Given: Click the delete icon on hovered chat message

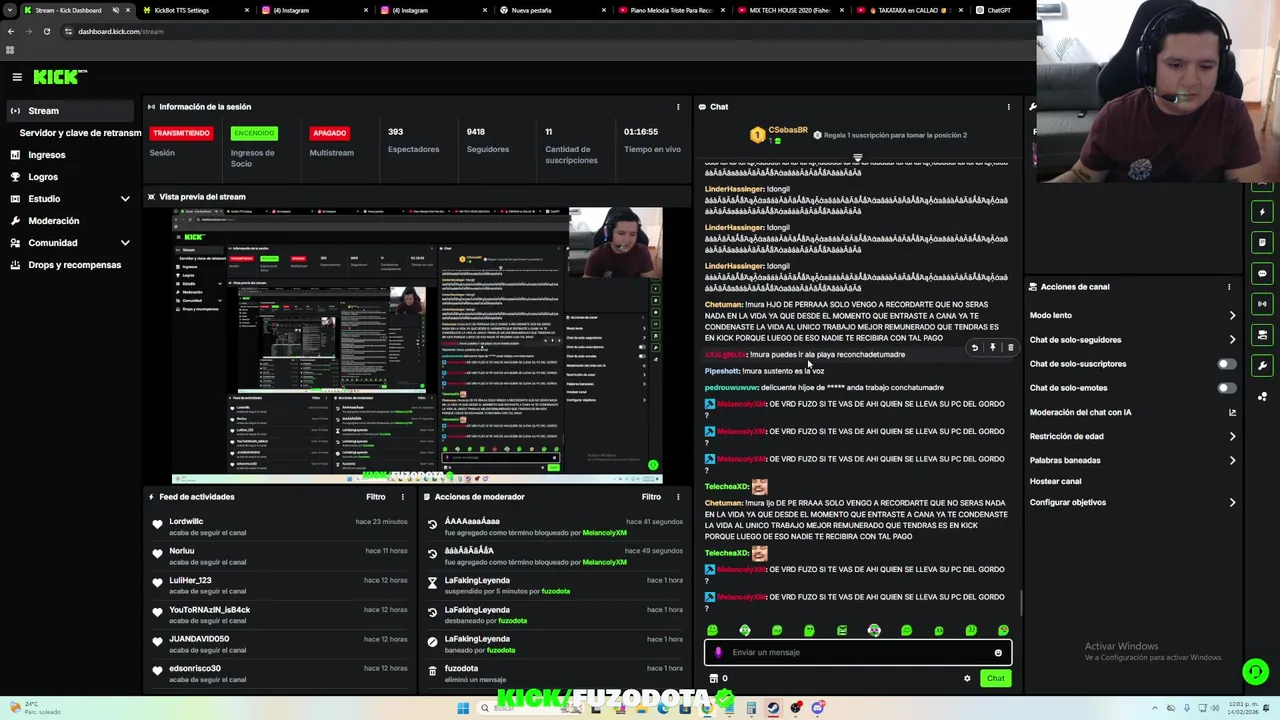Looking at the screenshot, I should pos(1010,348).
